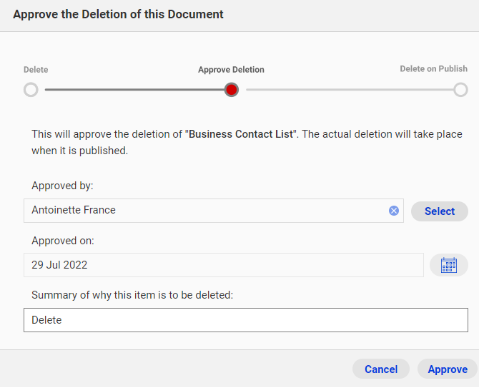Select the Delete step circle
Screen dimensions: 480x387
coord(31,90)
